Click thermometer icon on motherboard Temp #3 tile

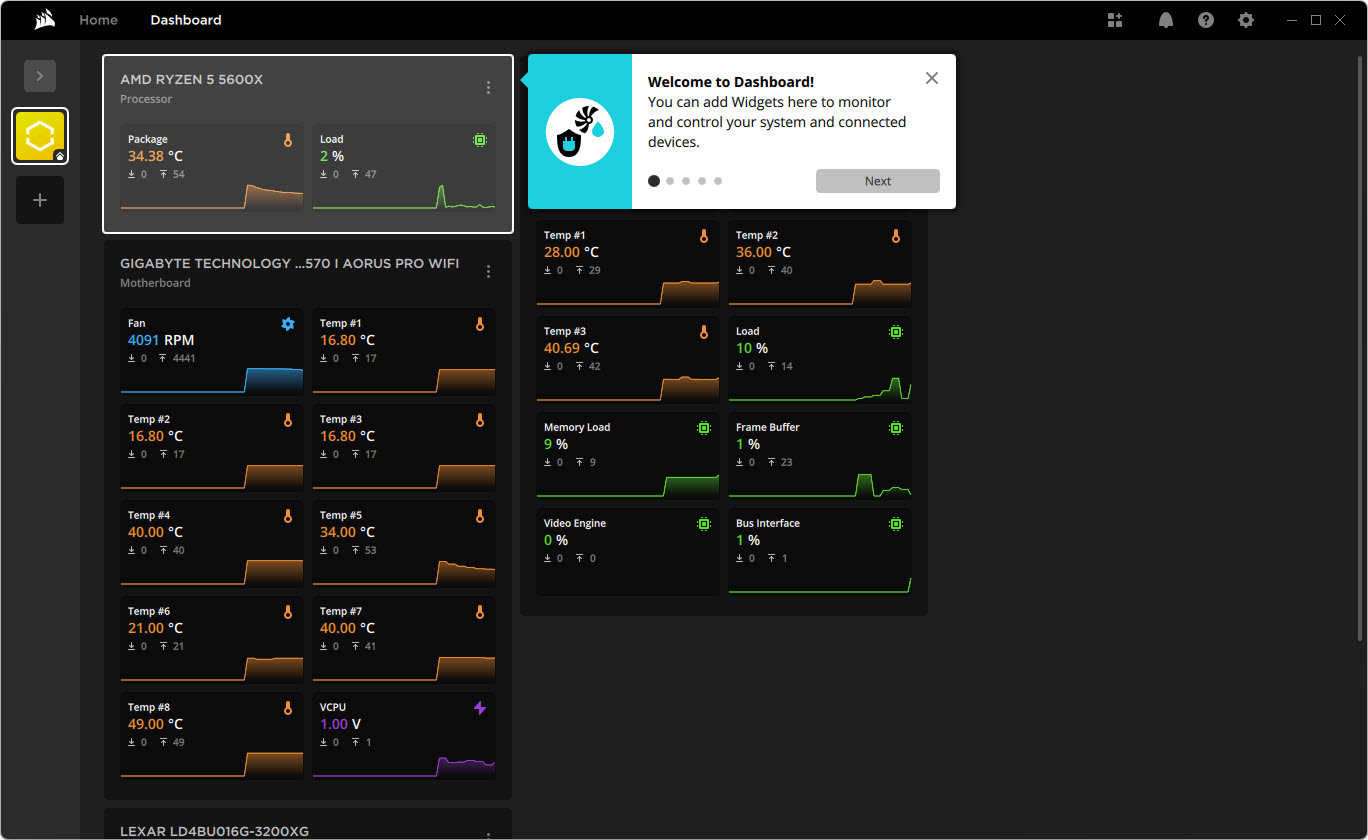tap(480, 420)
